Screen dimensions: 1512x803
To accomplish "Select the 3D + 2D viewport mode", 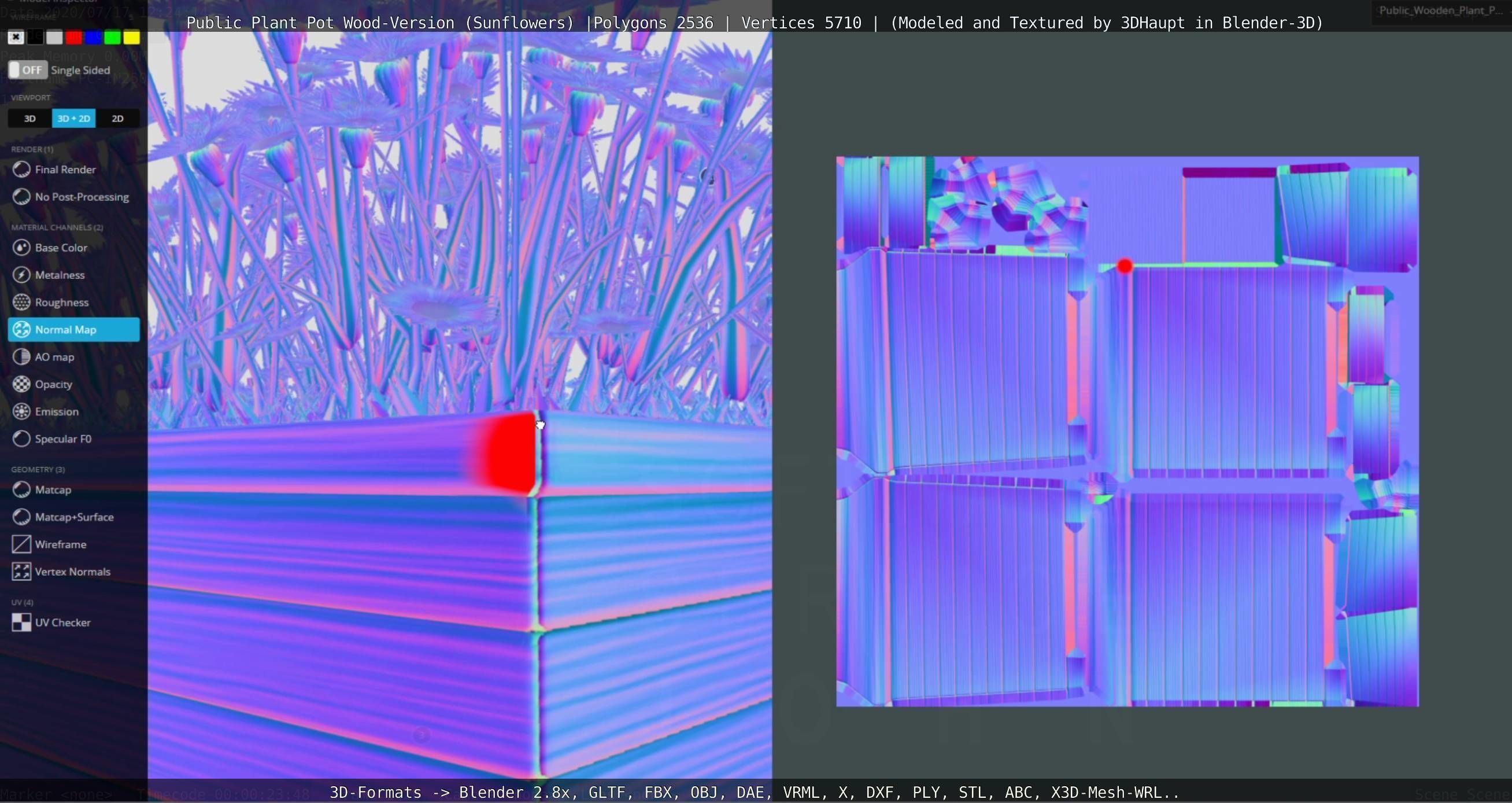I will [74, 119].
